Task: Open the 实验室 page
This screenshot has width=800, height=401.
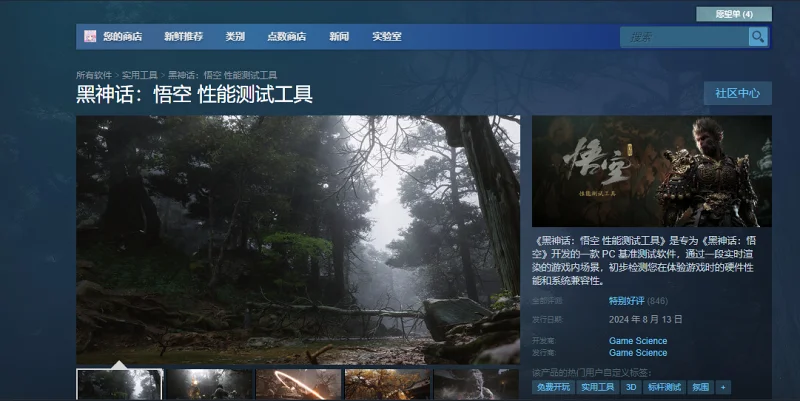Action: [387, 36]
